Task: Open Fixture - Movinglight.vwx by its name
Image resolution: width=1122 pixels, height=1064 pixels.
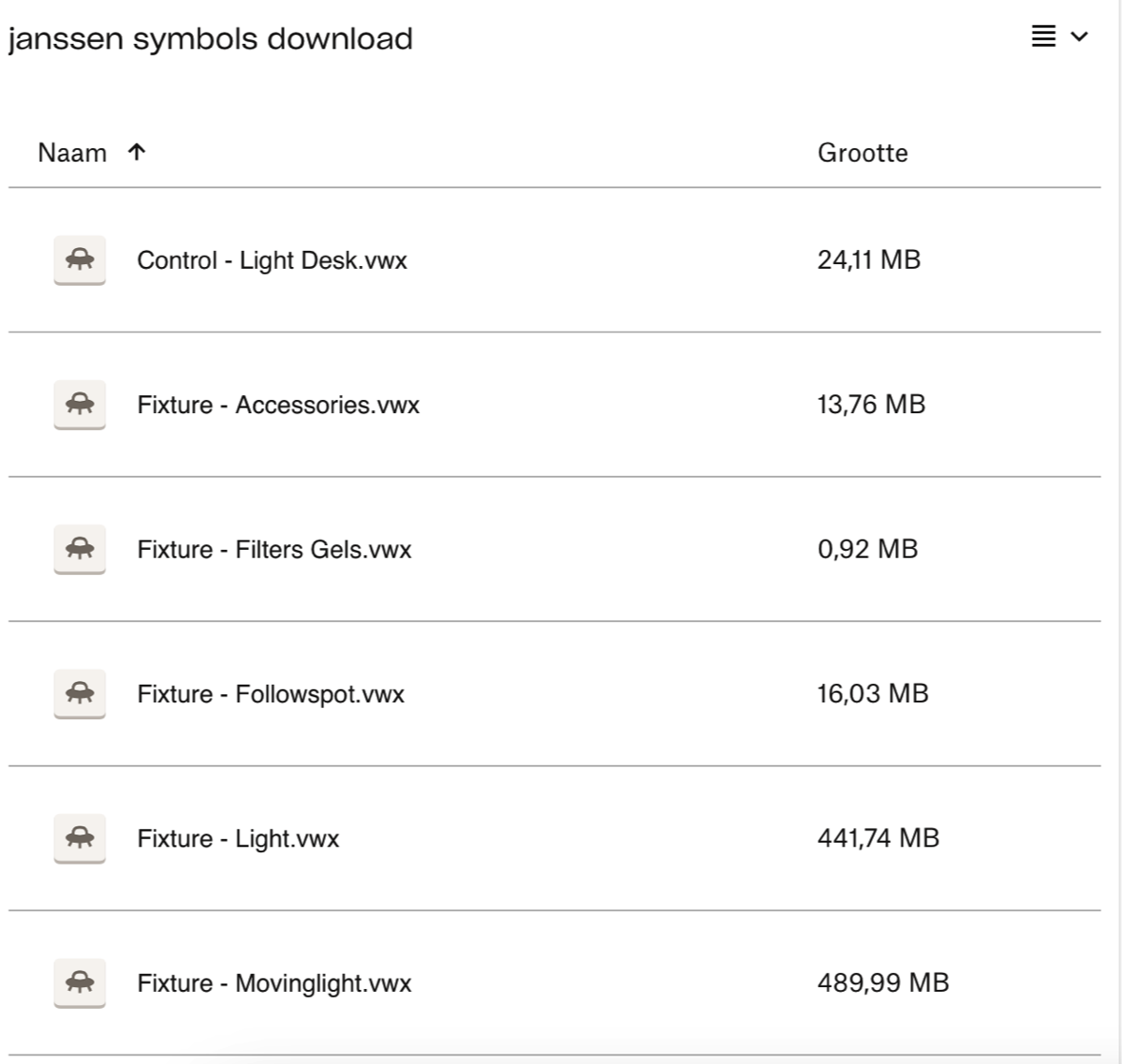Action: [x=273, y=983]
